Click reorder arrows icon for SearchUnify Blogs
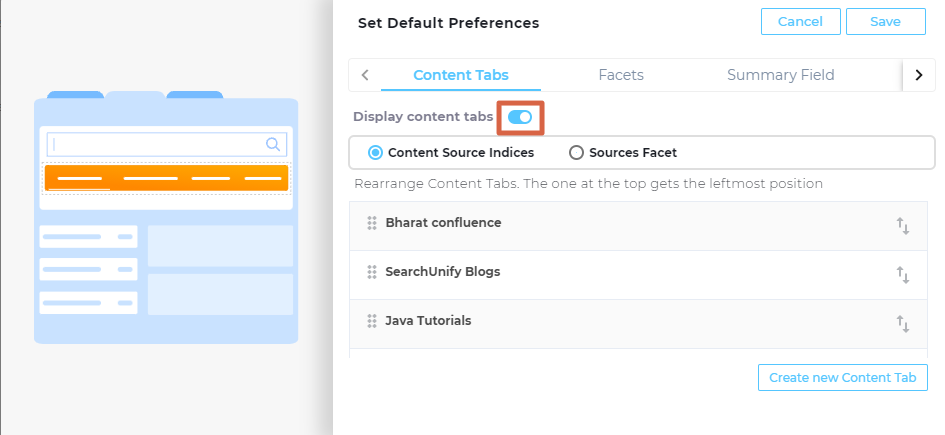 coord(902,275)
